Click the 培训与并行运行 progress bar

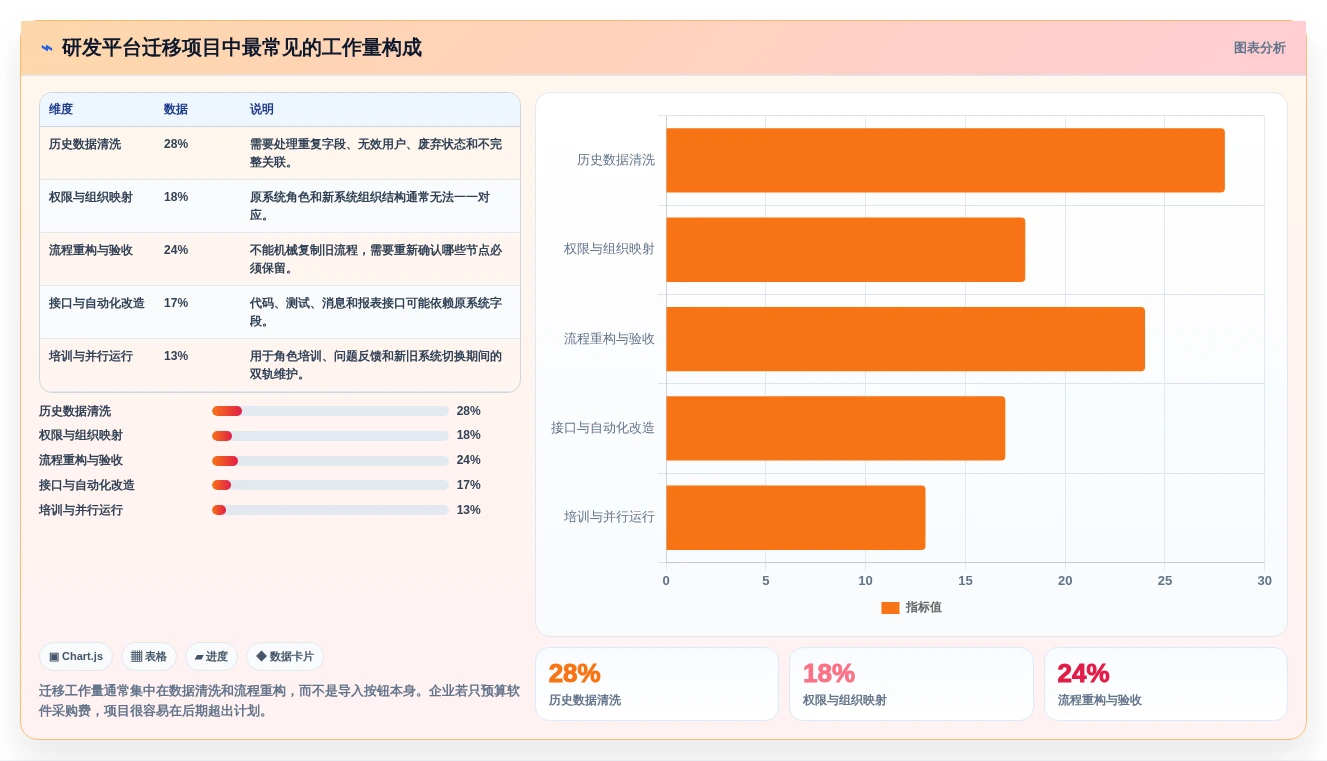(330, 510)
